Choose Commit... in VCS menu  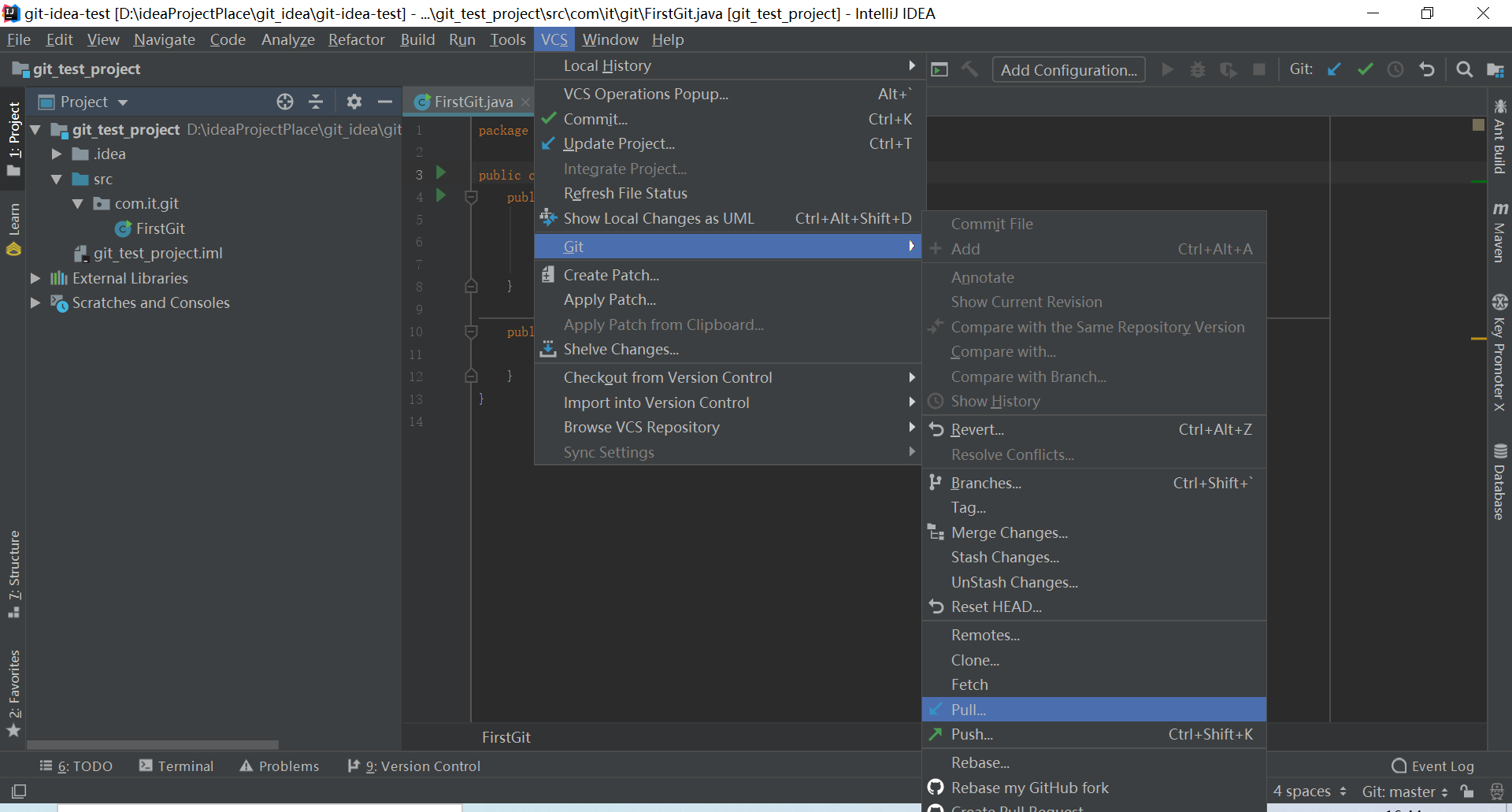click(x=728, y=119)
